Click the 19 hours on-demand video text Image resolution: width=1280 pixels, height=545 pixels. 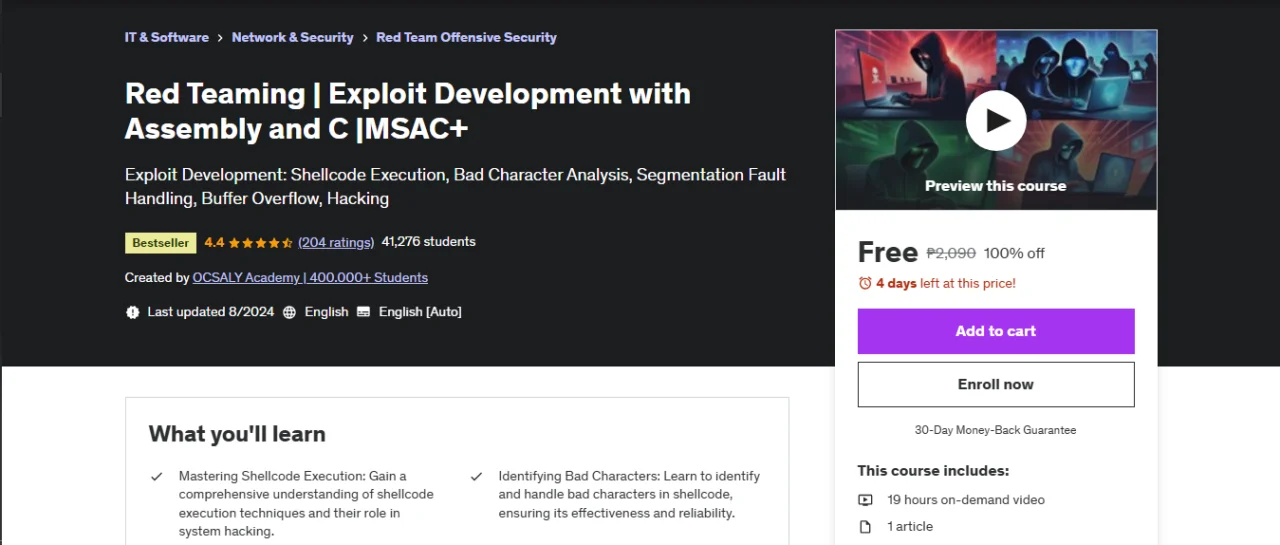tap(966, 500)
